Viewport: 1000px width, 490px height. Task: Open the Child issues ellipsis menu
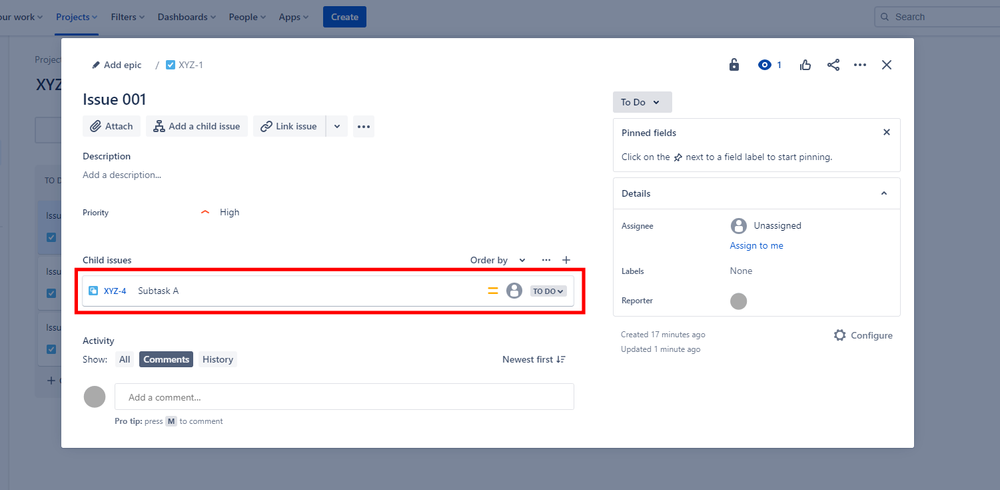pos(546,260)
